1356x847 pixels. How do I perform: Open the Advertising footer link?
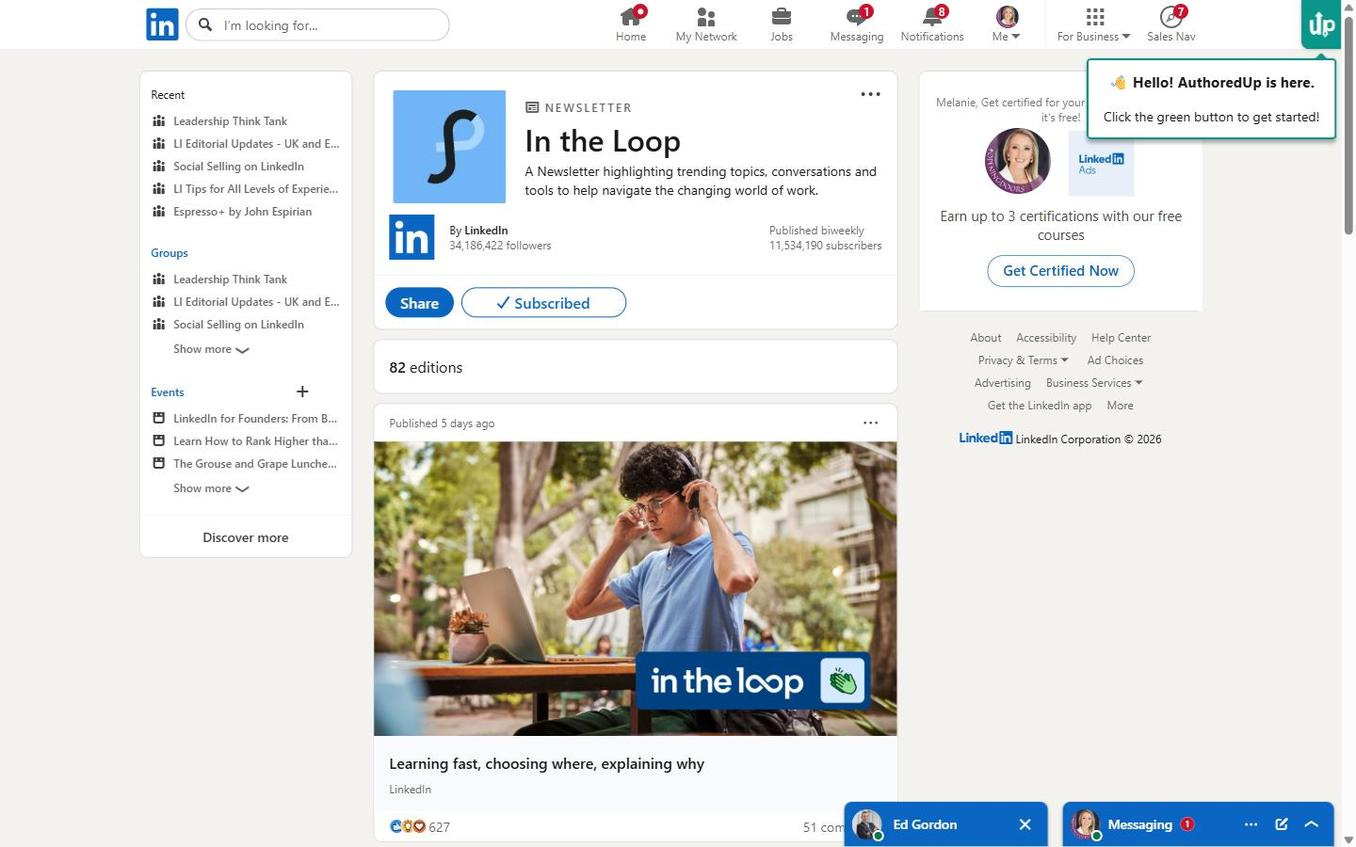click(x=1003, y=383)
